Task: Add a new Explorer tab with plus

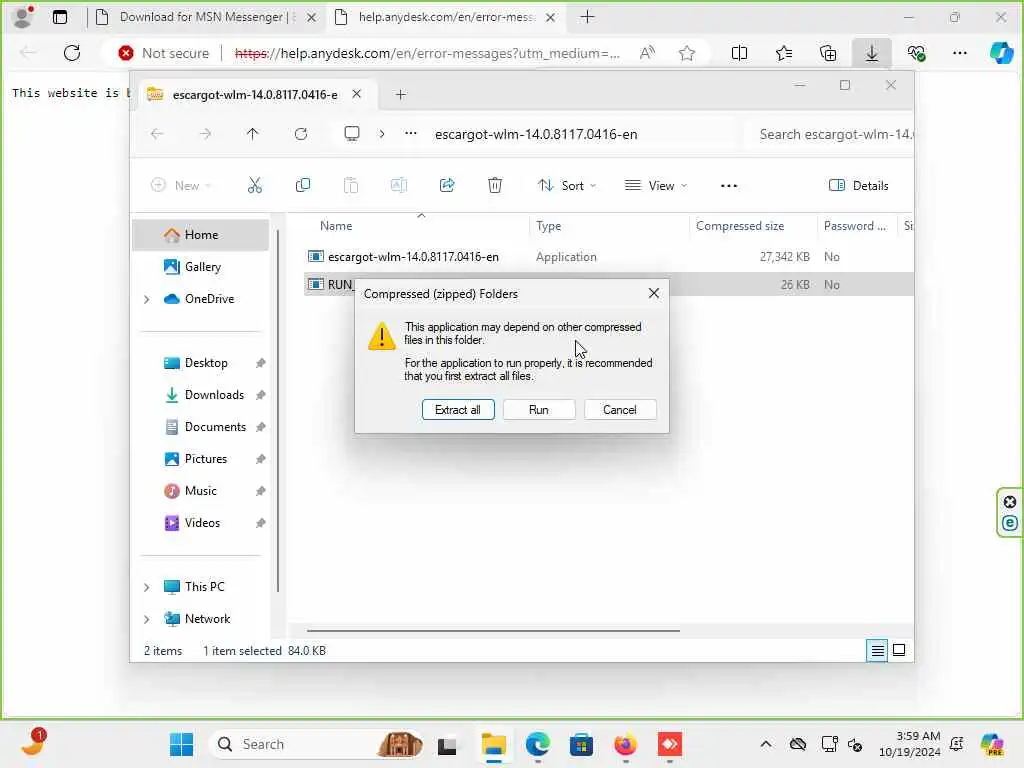Action: (401, 95)
